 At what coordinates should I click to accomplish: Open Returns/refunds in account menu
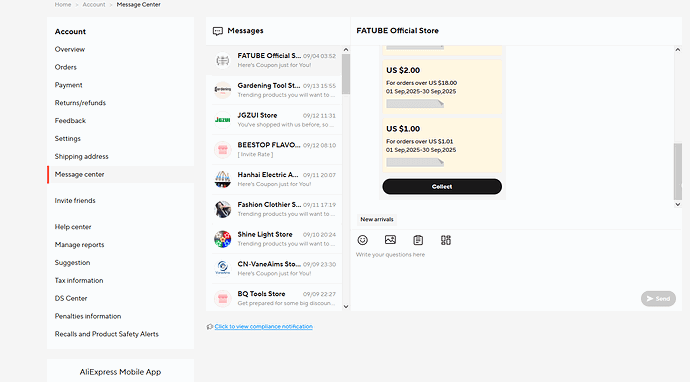[x=80, y=103]
